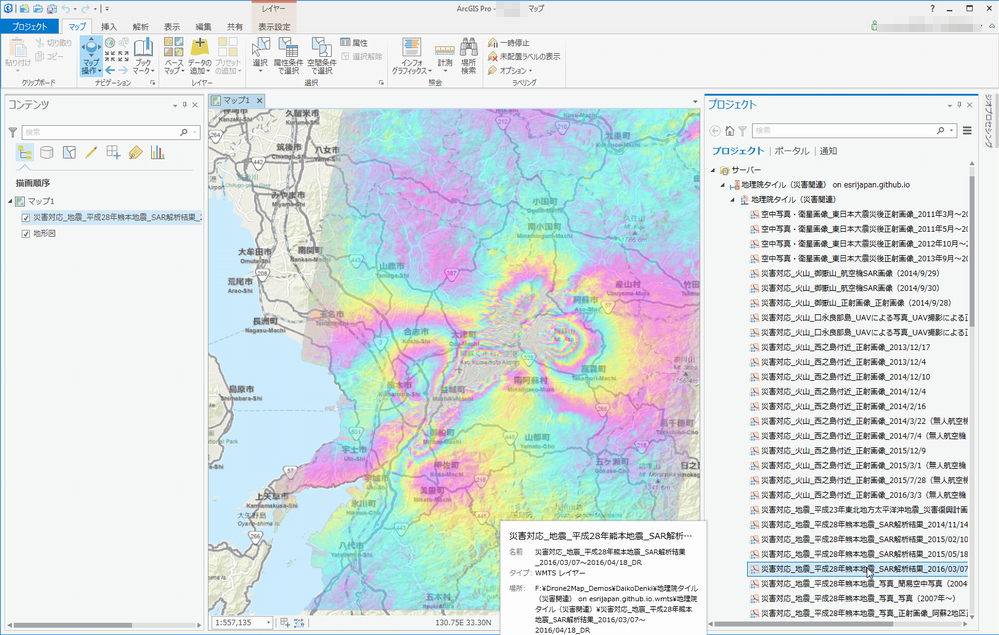Switch Contents to list by data source
Image resolution: width=999 pixels, height=635 pixels.
(47, 152)
